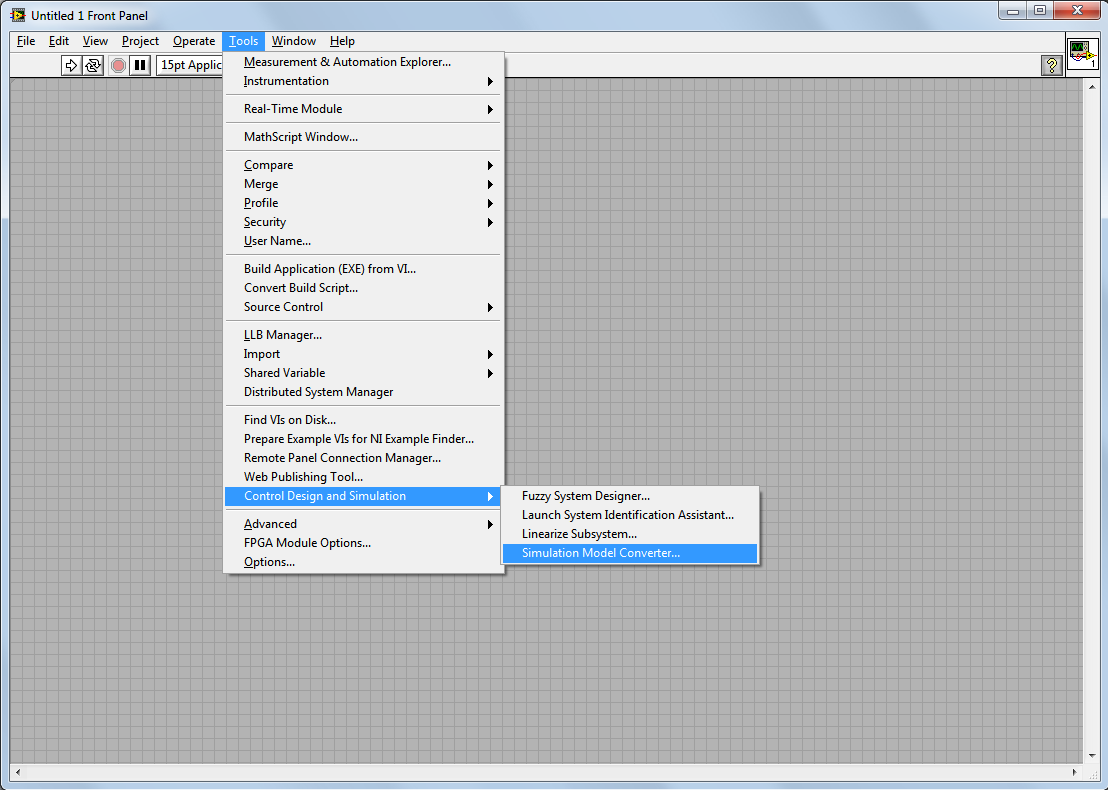
Task: Click the horizontal scrollbar right arrow
Action: point(1076,772)
